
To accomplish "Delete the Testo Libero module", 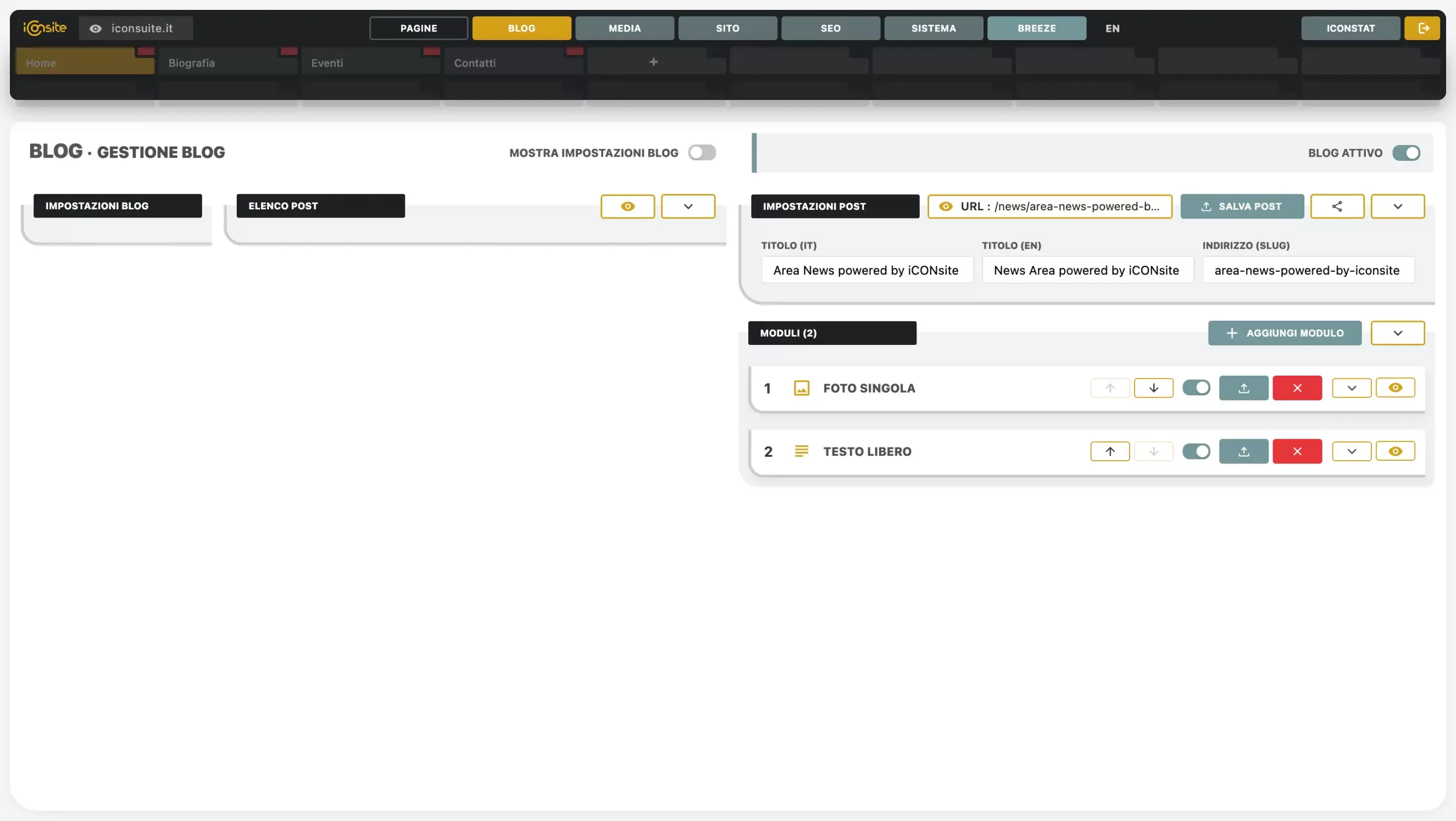I will [1297, 451].
